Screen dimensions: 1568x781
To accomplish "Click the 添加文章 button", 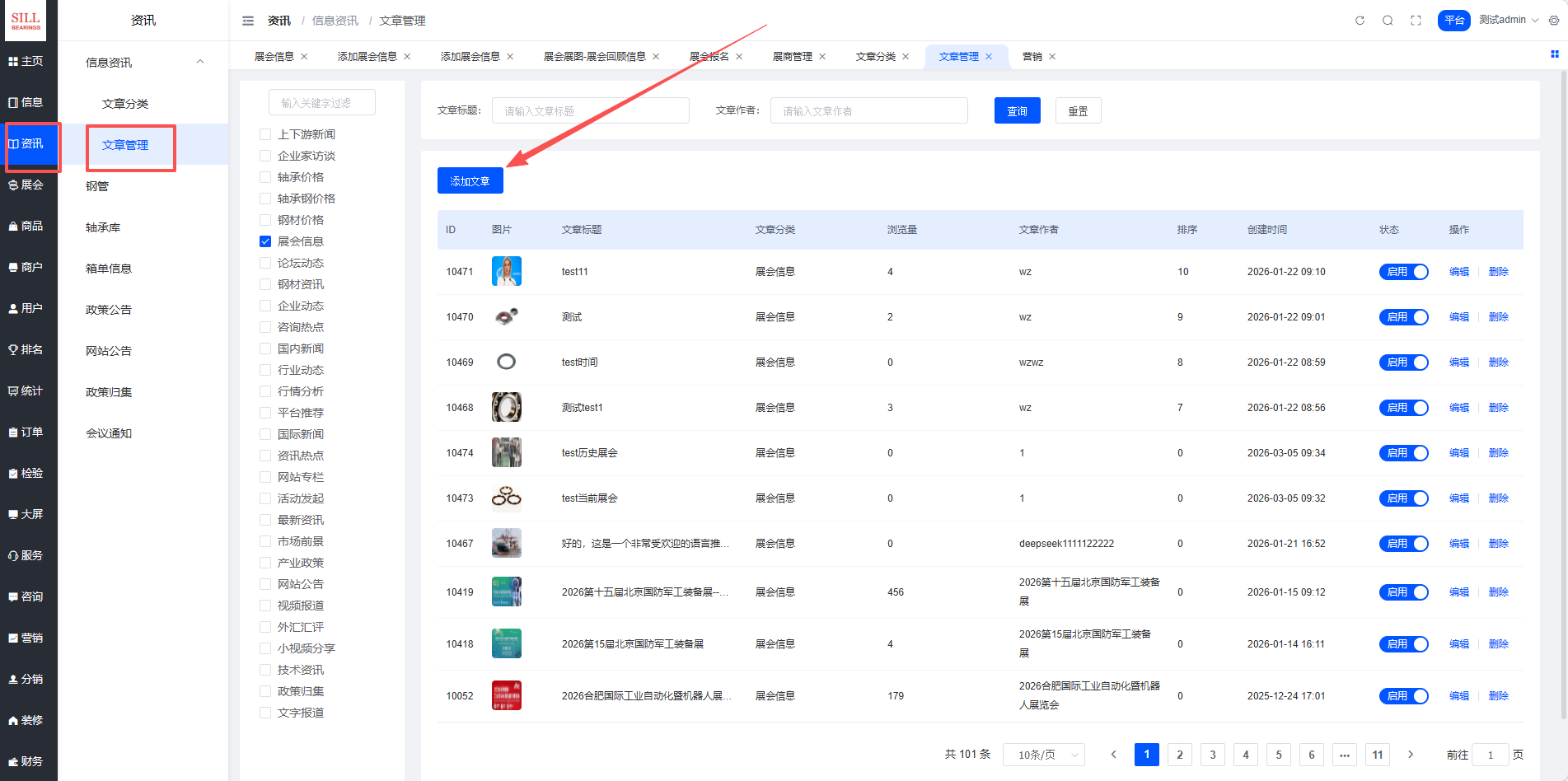I will (x=470, y=180).
